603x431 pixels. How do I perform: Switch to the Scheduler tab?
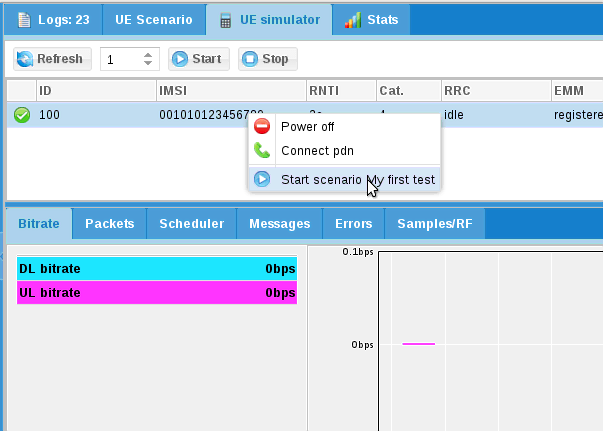(191, 224)
